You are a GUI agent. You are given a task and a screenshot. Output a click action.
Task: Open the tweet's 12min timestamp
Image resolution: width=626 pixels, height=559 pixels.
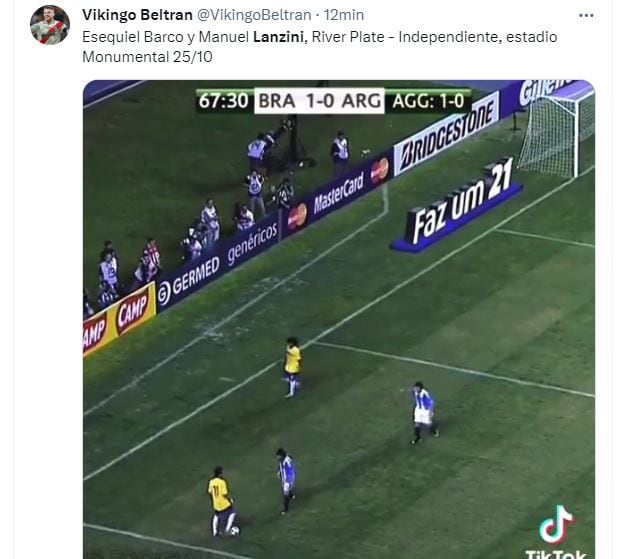coord(343,15)
